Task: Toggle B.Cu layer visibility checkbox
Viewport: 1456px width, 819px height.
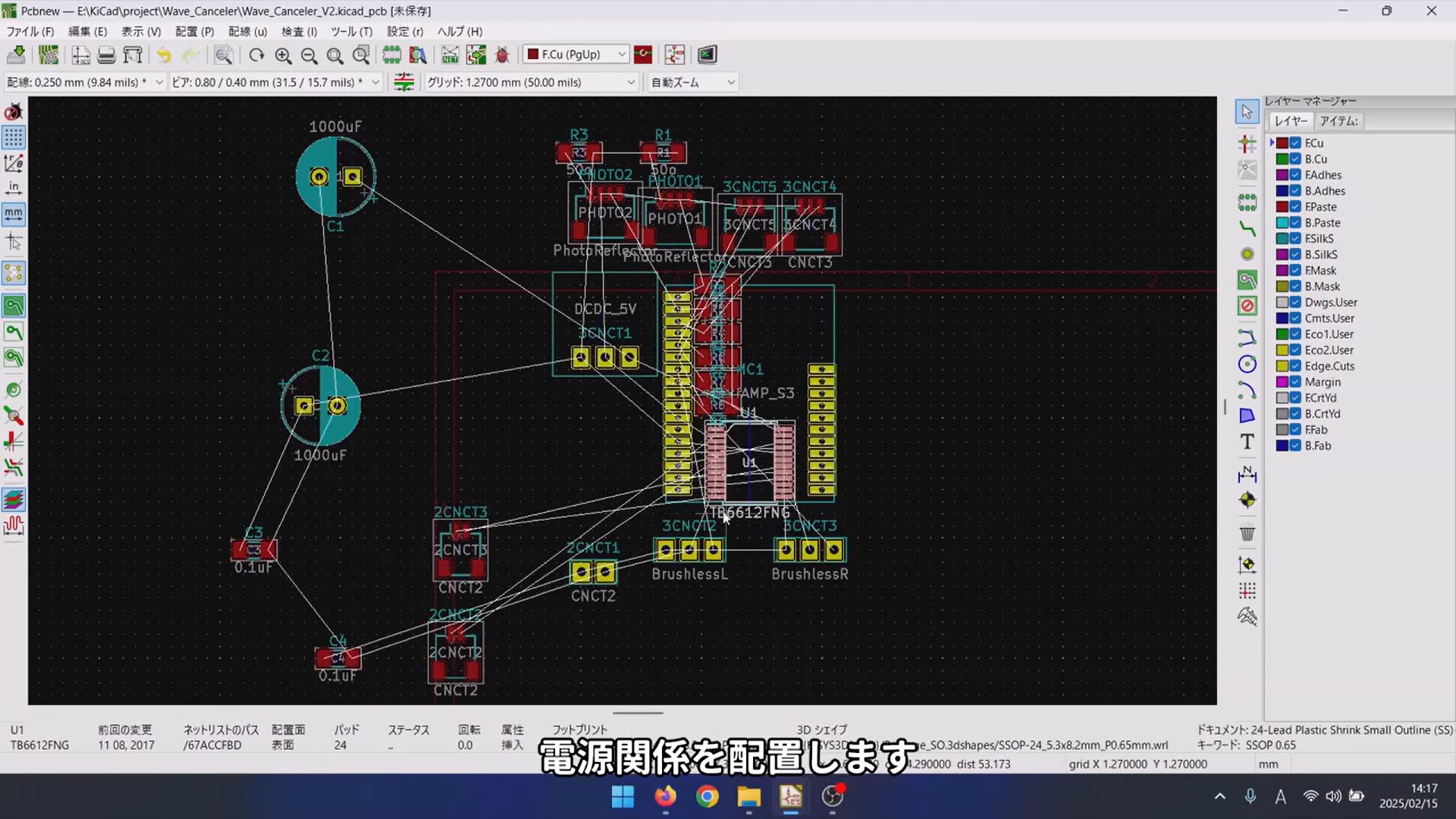Action: [x=1295, y=159]
